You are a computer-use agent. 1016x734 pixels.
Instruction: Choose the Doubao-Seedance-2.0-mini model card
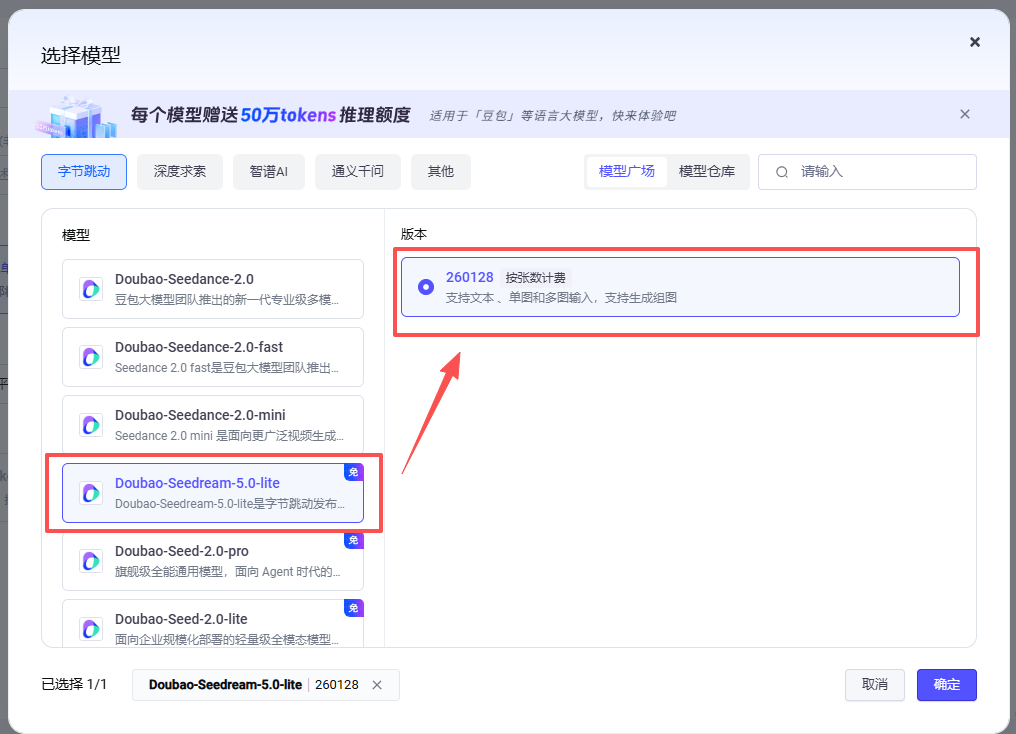(213, 424)
